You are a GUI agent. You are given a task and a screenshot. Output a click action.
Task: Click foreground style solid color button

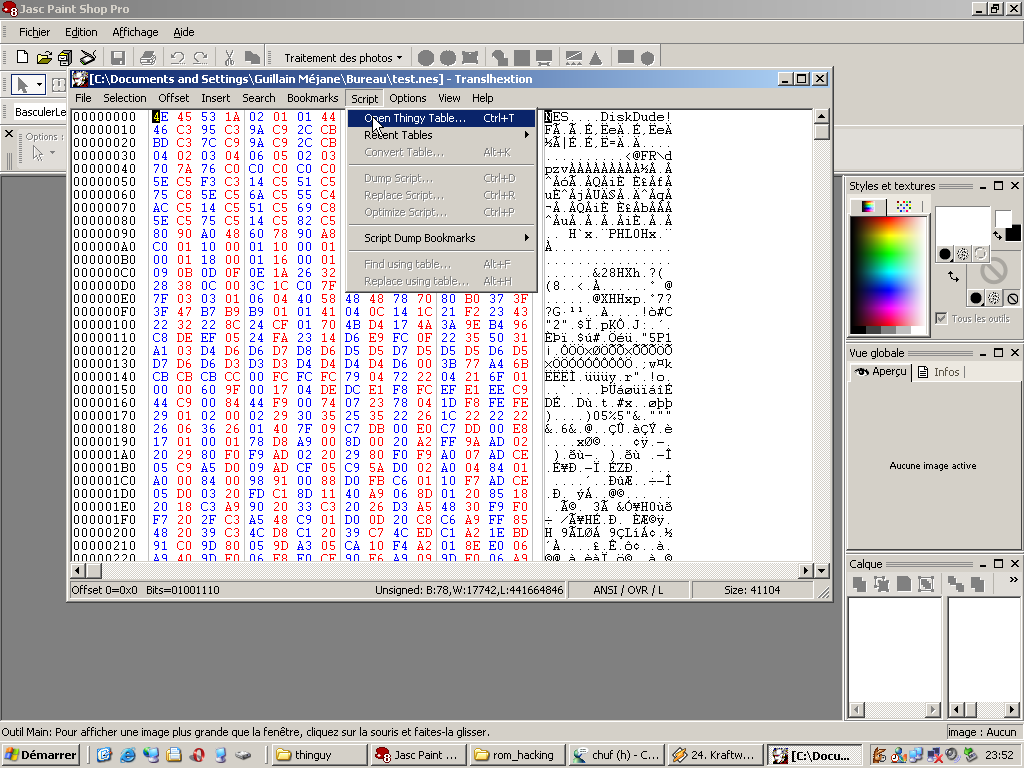(944, 254)
